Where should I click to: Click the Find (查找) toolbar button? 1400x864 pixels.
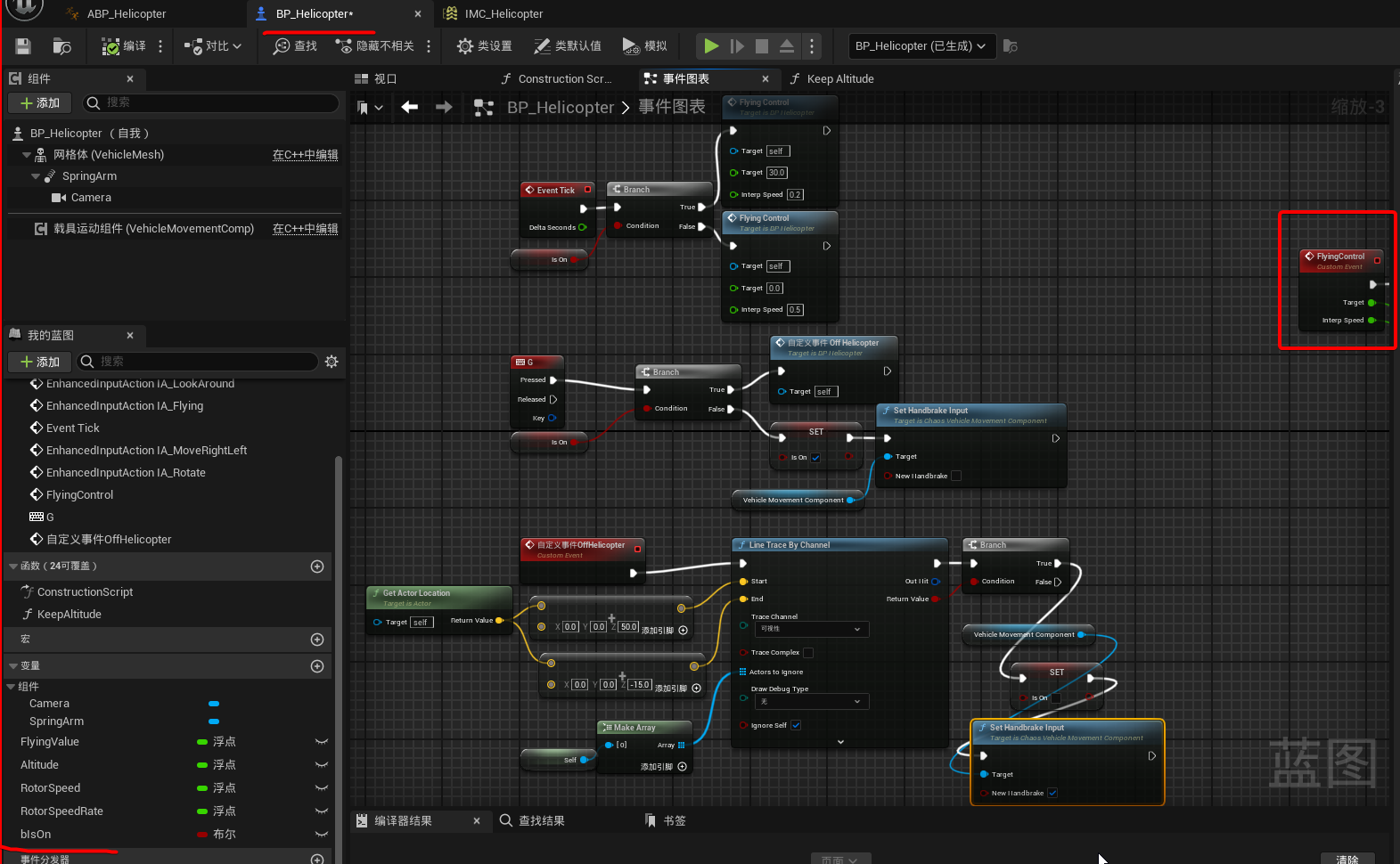[295, 46]
